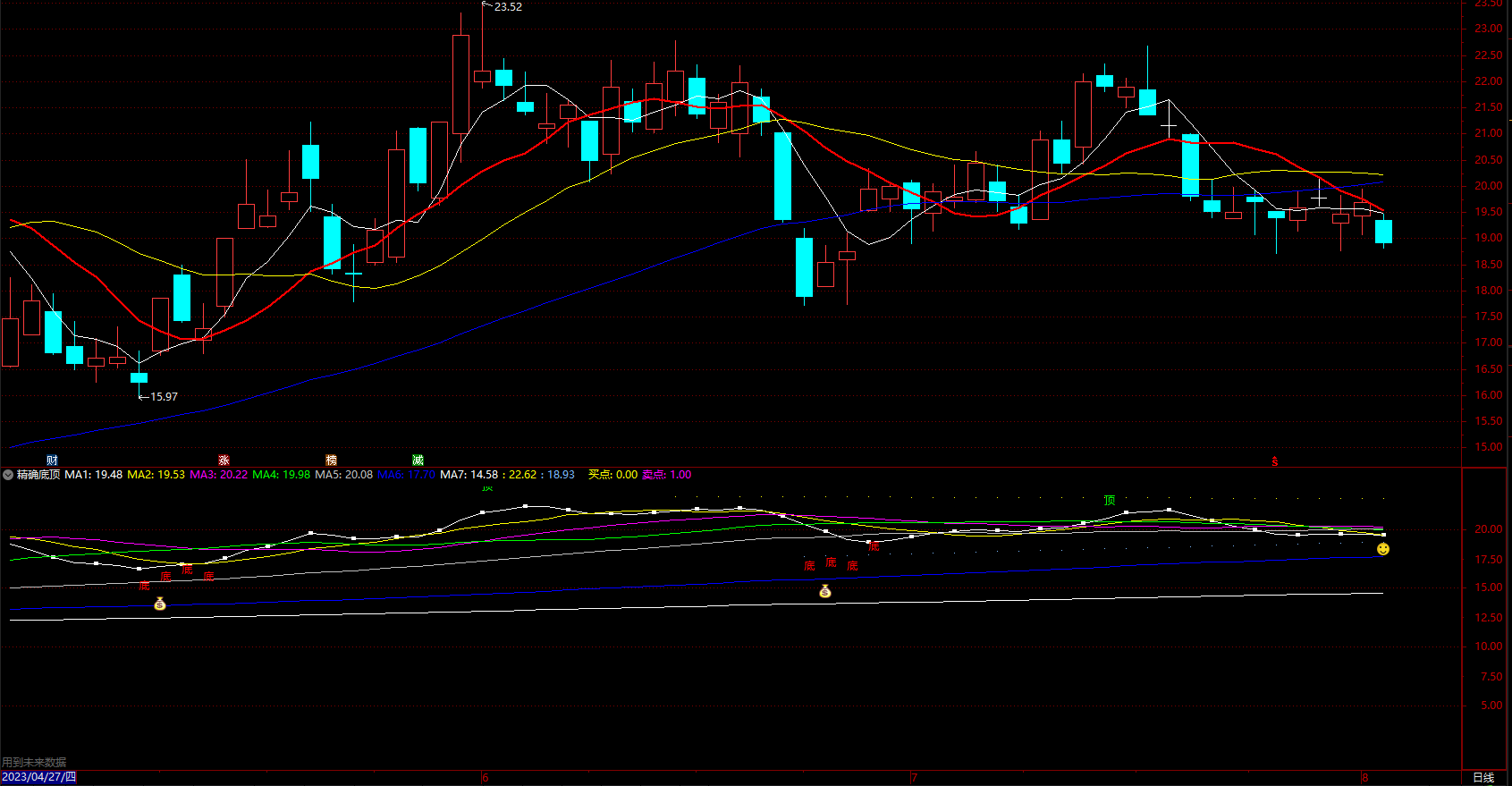1512x786 pixels.
Task: Click the month 6 timeline marker
Action: coord(485,778)
